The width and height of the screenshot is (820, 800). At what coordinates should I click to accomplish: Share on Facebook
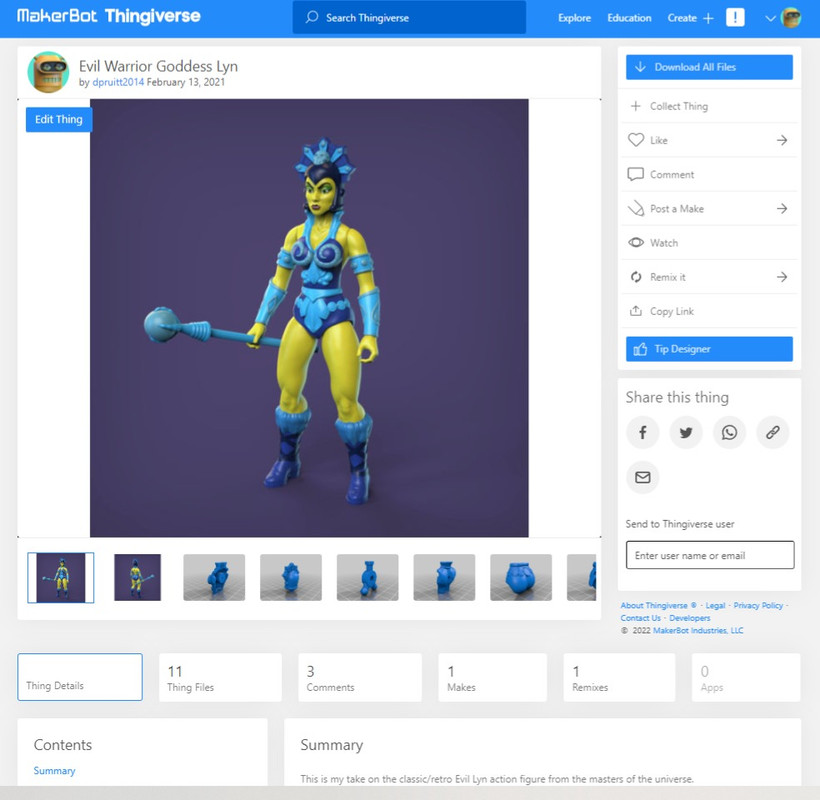coord(642,432)
